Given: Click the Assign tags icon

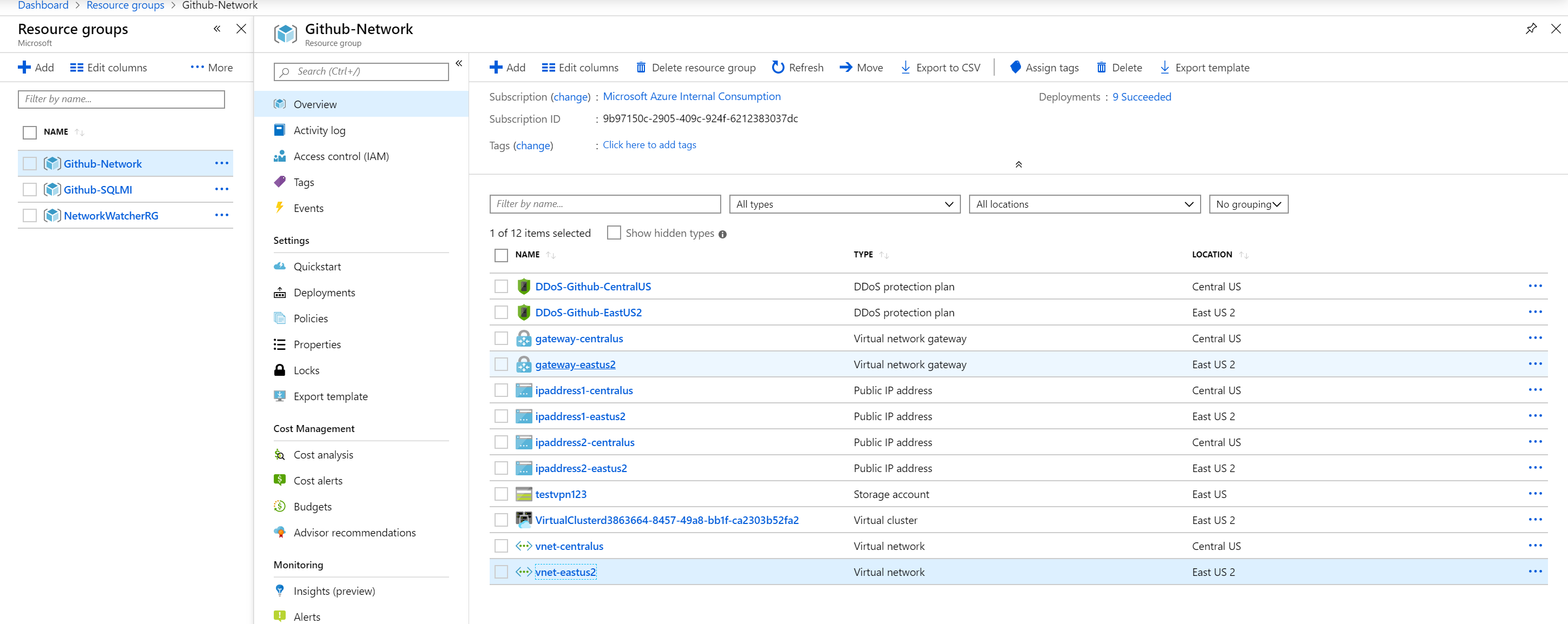Looking at the screenshot, I should pos(1015,68).
